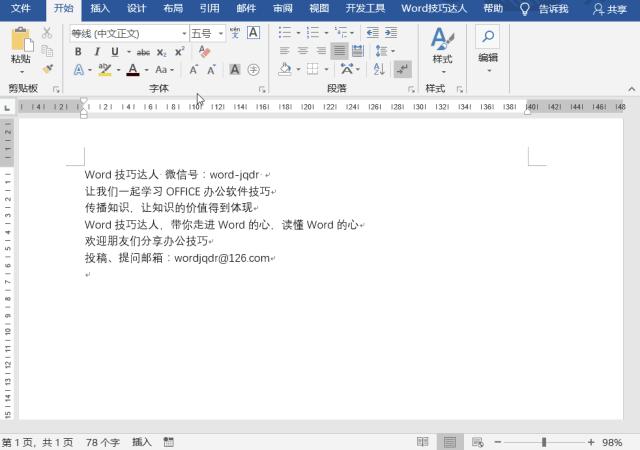Apply the text highlight color
Image resolution: width=640 pixels, height=450 pixels.
105,70
